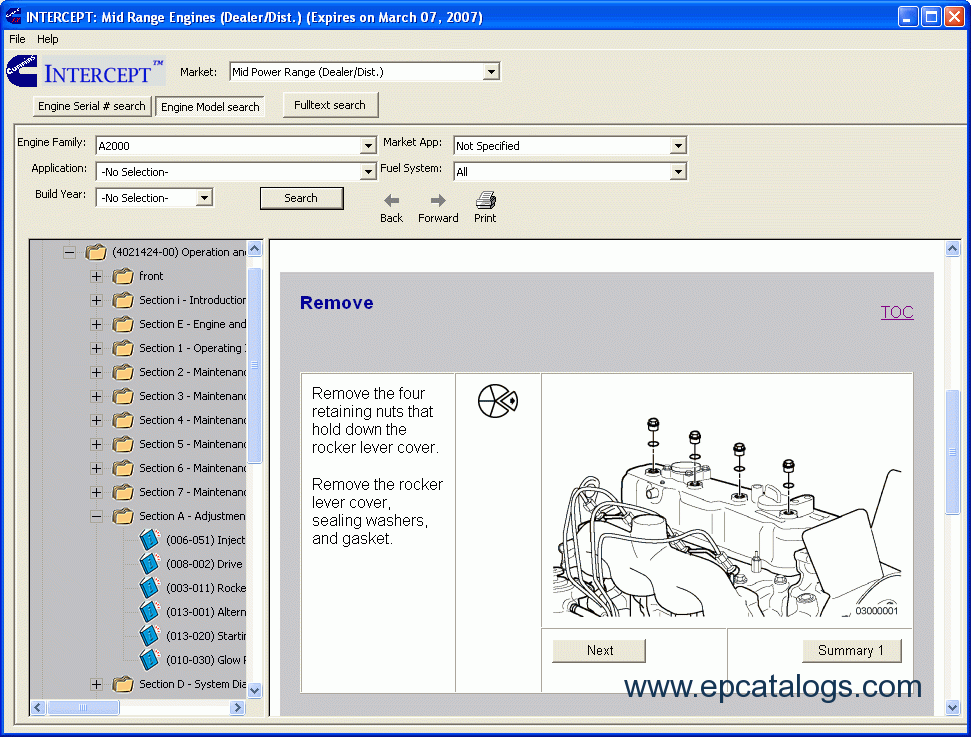971x737 pixels.
Task: Expand the Section 7 Maintenance node
Action: point(96,492)
